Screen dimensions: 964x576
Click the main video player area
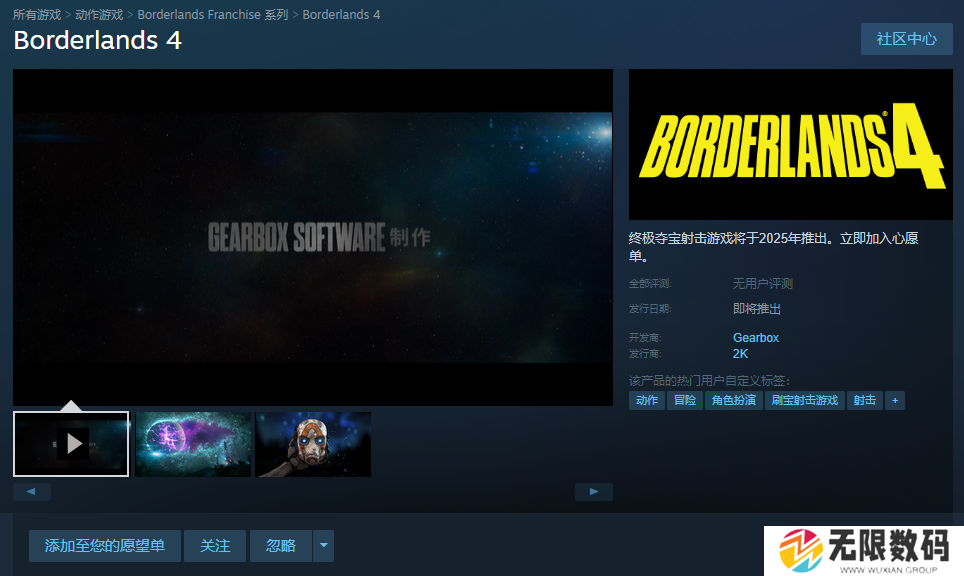click(x=312, y=237)
